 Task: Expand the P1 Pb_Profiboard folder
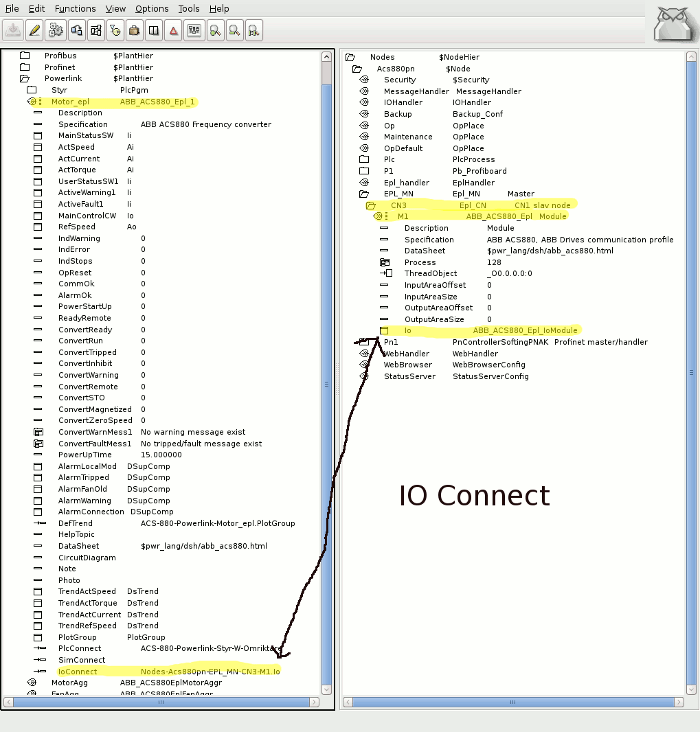[x=364, y=171]
